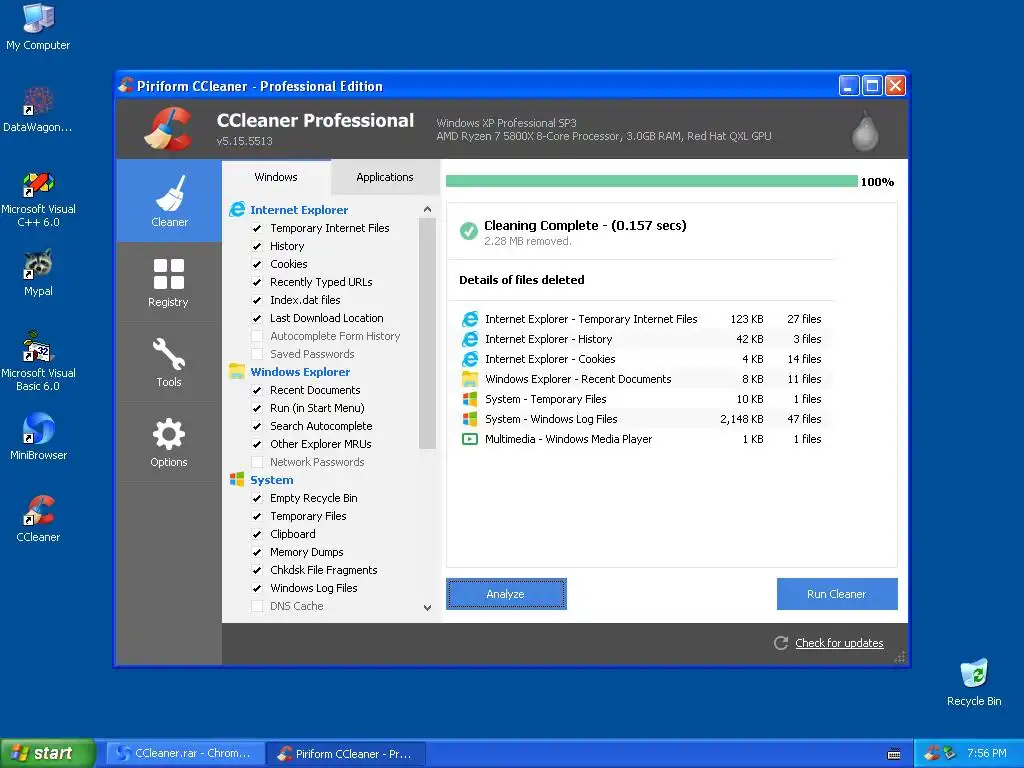
Task: Click '27 files' count in results
Action: point(804,319)
